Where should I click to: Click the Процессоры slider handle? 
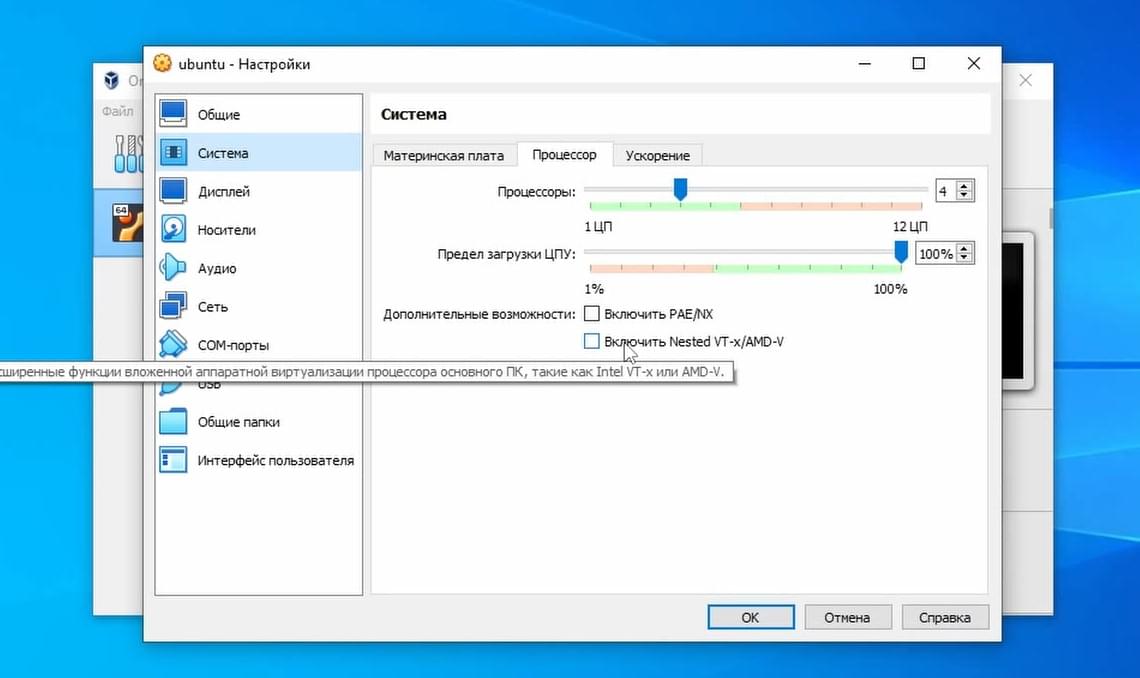pyautogui.click(x=681, y=190)
